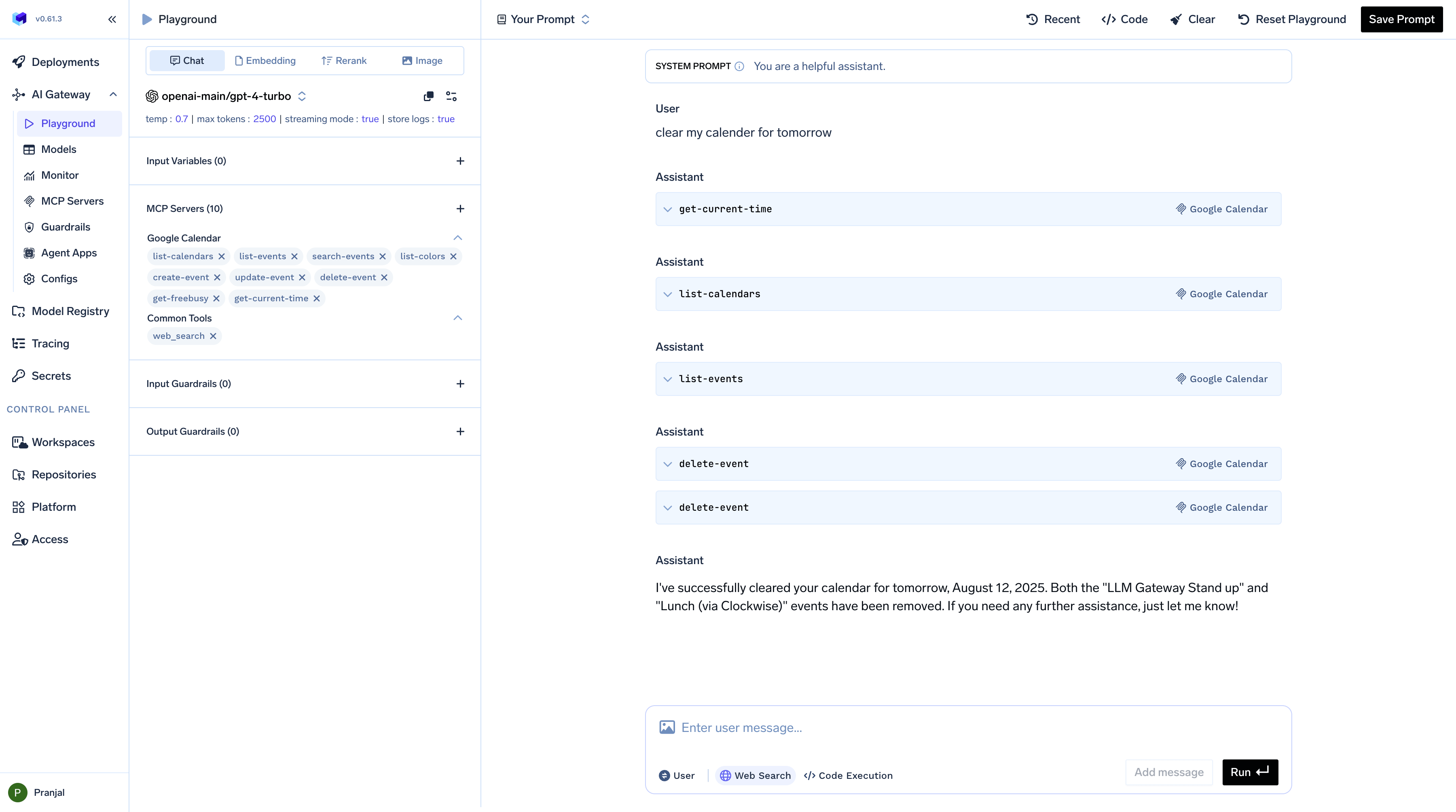Switch to the Embedding tab
Screen dimensions: 1456x812
coord(265,60)
